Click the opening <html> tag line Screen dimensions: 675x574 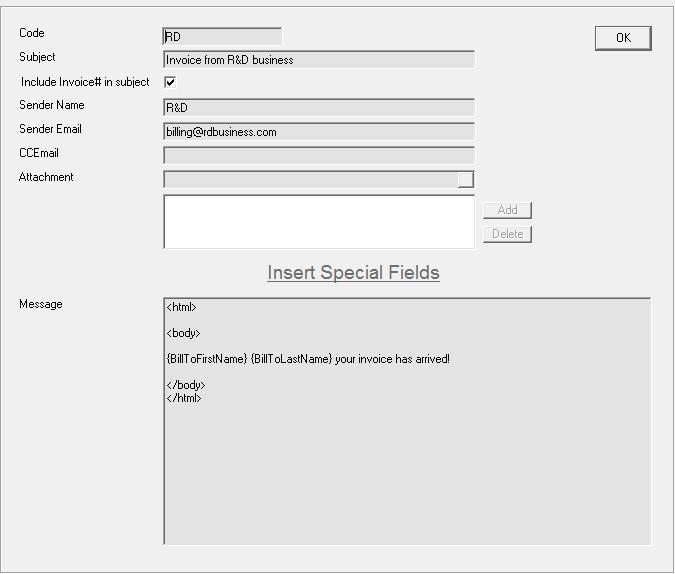coord(181,307)
